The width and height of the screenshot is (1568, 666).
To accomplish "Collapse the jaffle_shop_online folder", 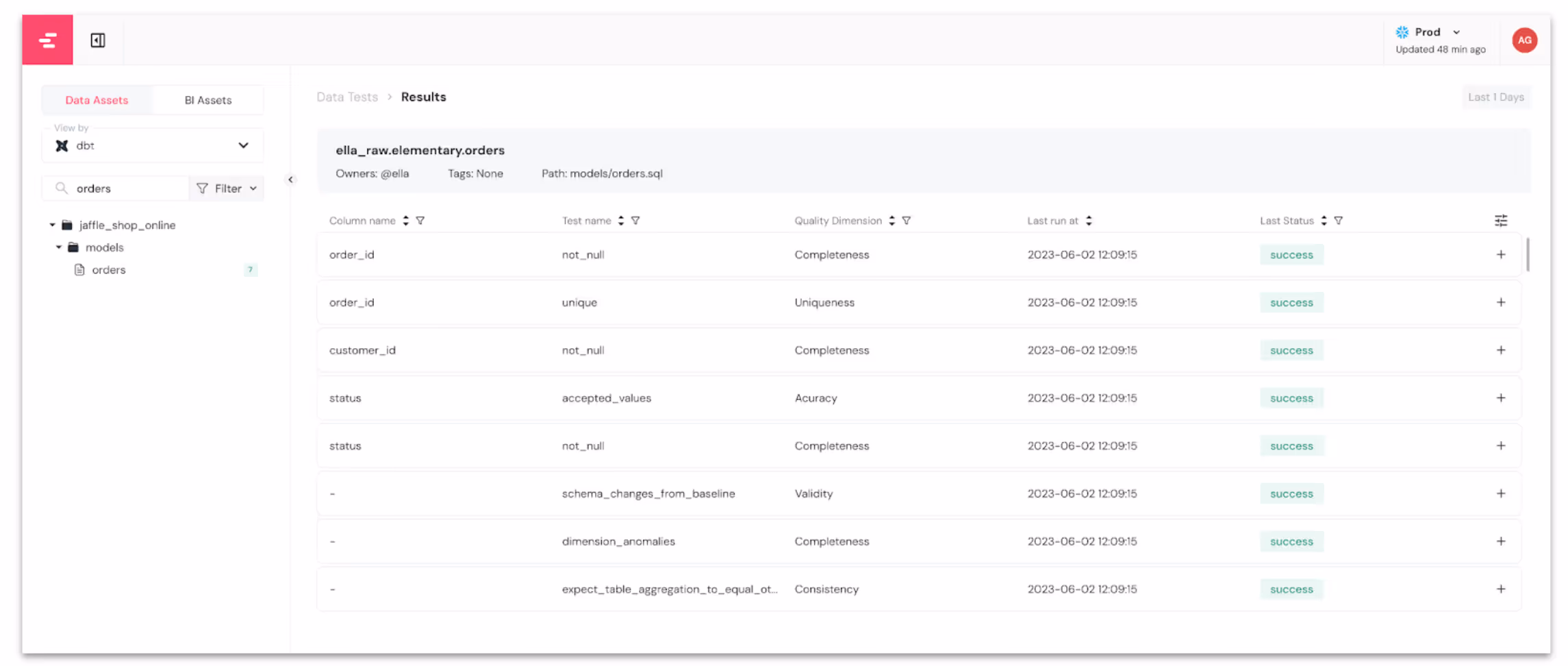I will (52, 225).
